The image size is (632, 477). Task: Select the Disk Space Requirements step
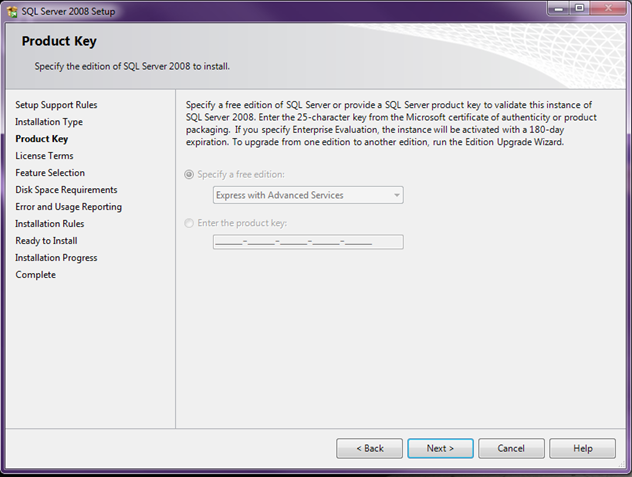click(66, 190)
